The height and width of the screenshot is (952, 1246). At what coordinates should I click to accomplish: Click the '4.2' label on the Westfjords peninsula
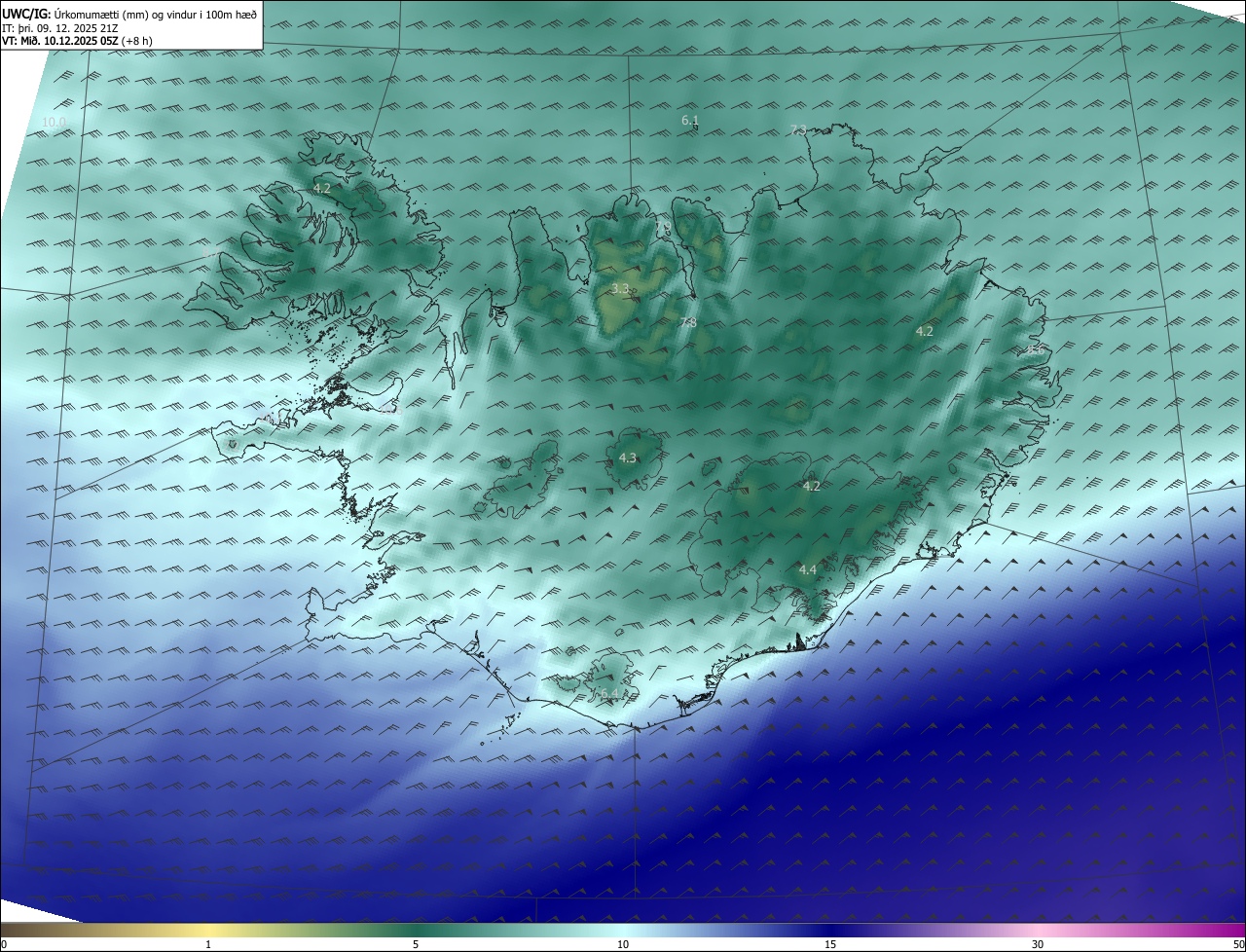[322, 188]
